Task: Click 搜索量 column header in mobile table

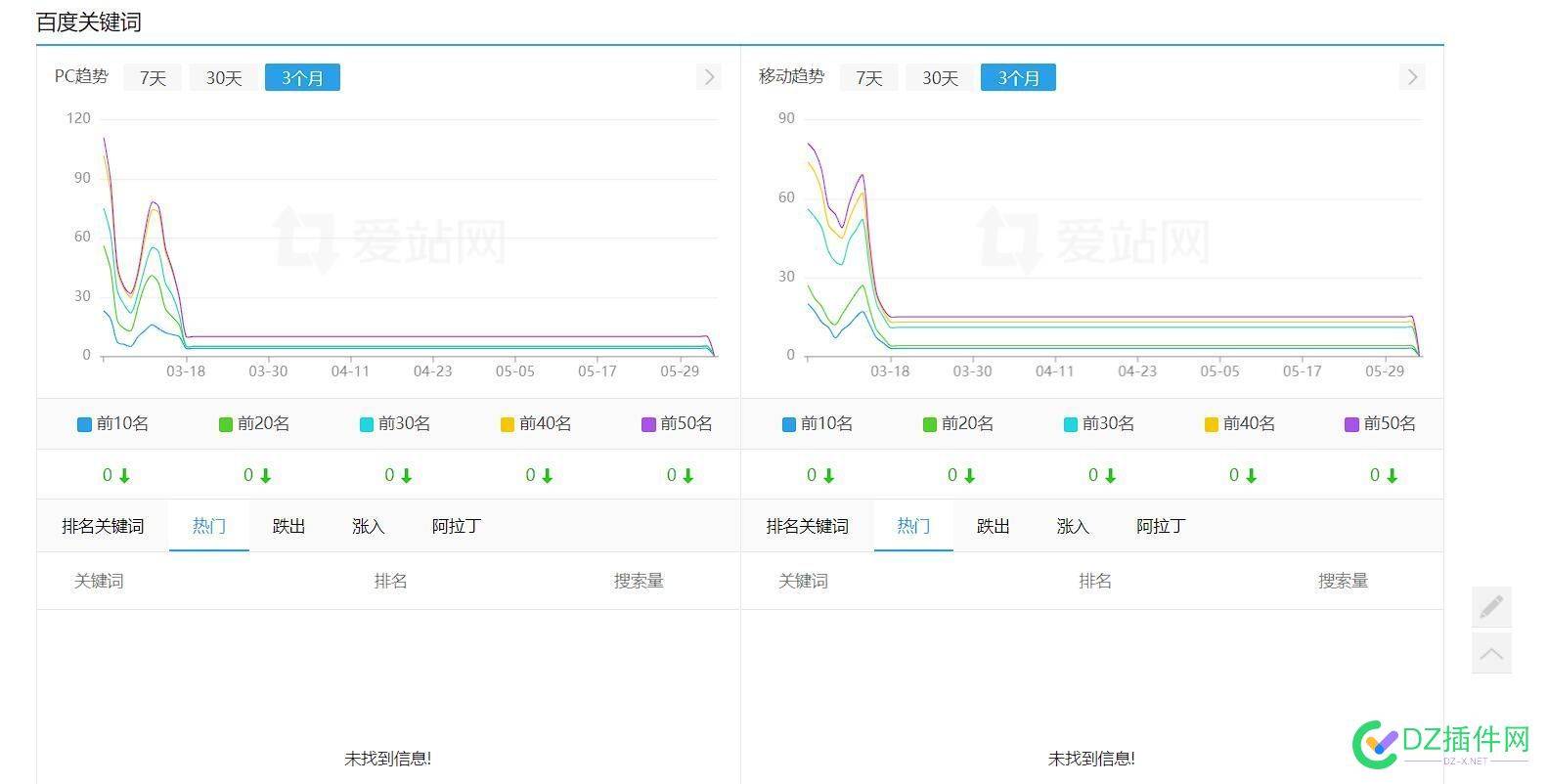Action: tap(1343, 581)
